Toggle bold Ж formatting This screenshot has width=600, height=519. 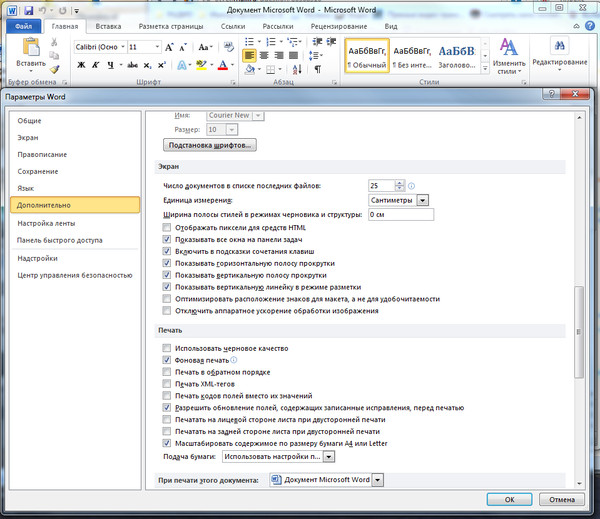[x=81, y=65]
